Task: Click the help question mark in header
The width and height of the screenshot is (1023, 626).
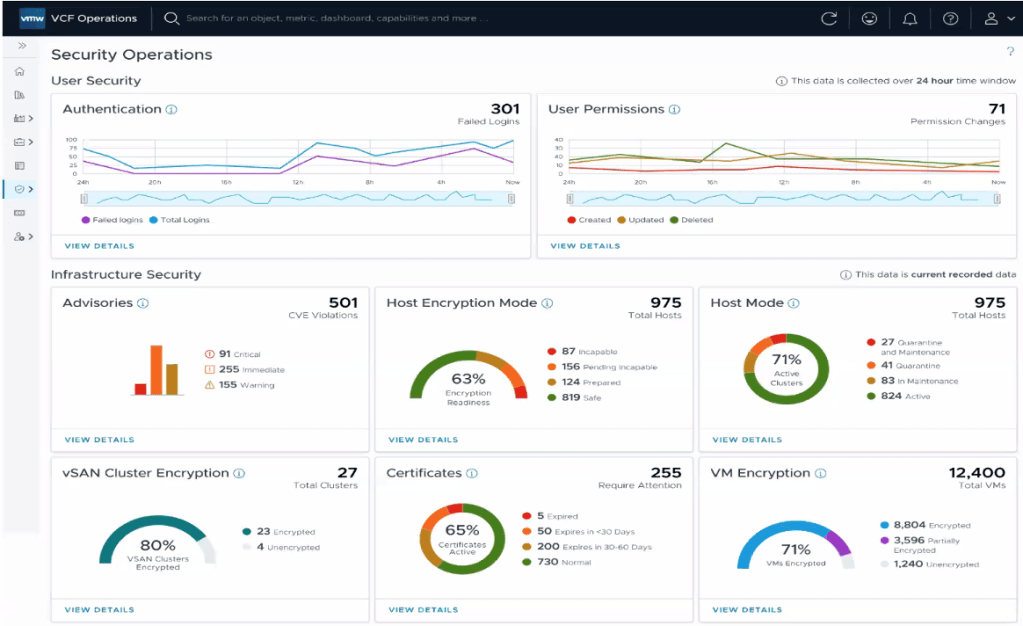Action: [950, 18]
